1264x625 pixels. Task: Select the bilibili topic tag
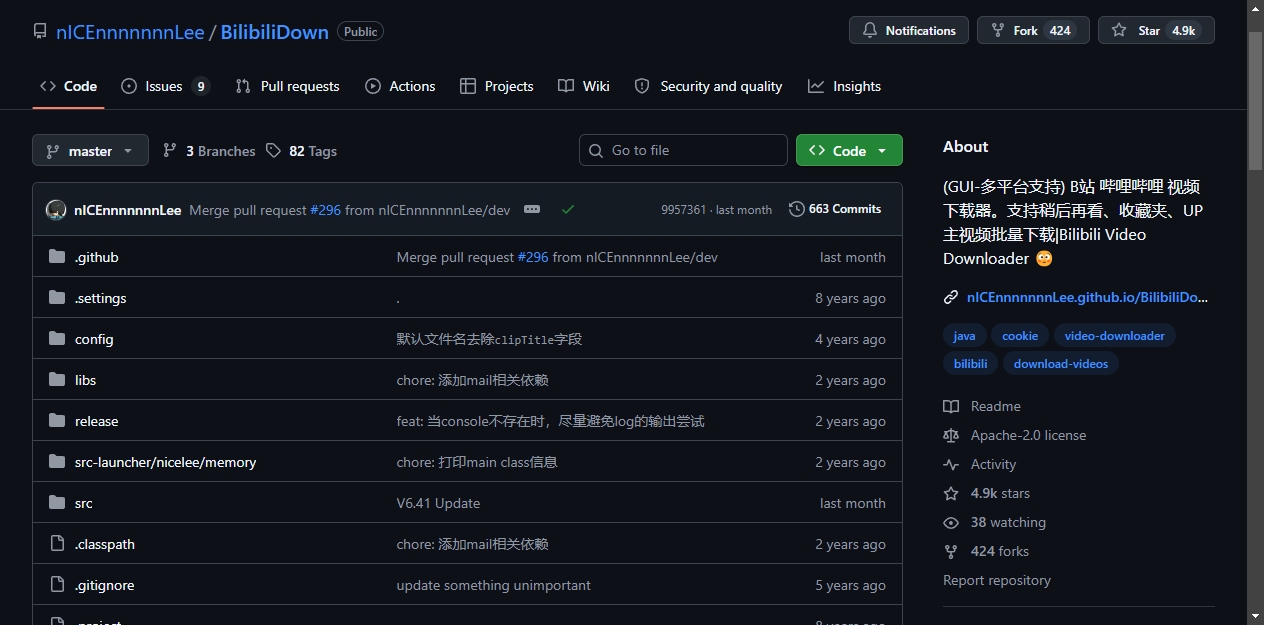[970, 364]
